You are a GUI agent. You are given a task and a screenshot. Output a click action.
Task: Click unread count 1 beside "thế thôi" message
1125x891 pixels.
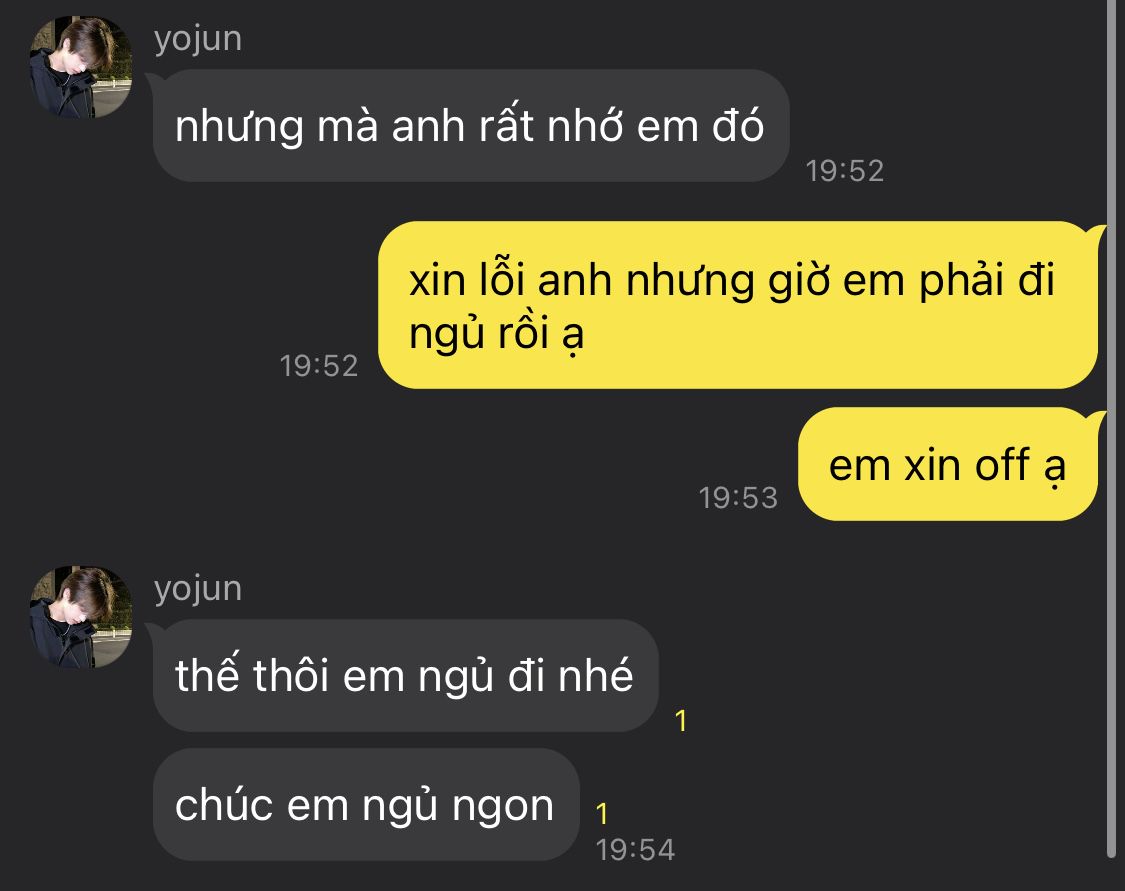tap(682, 721)
